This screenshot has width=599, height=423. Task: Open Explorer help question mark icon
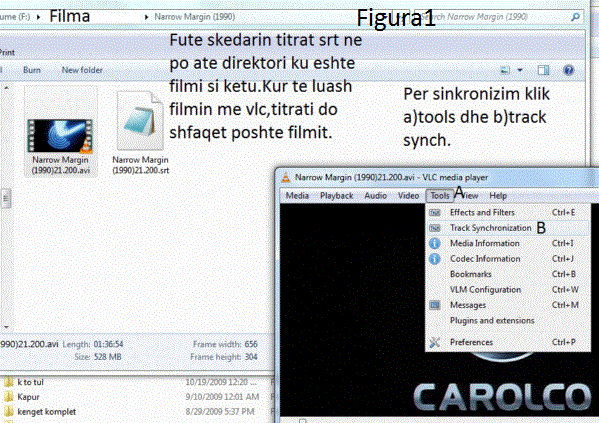click(x=568, y=70)
